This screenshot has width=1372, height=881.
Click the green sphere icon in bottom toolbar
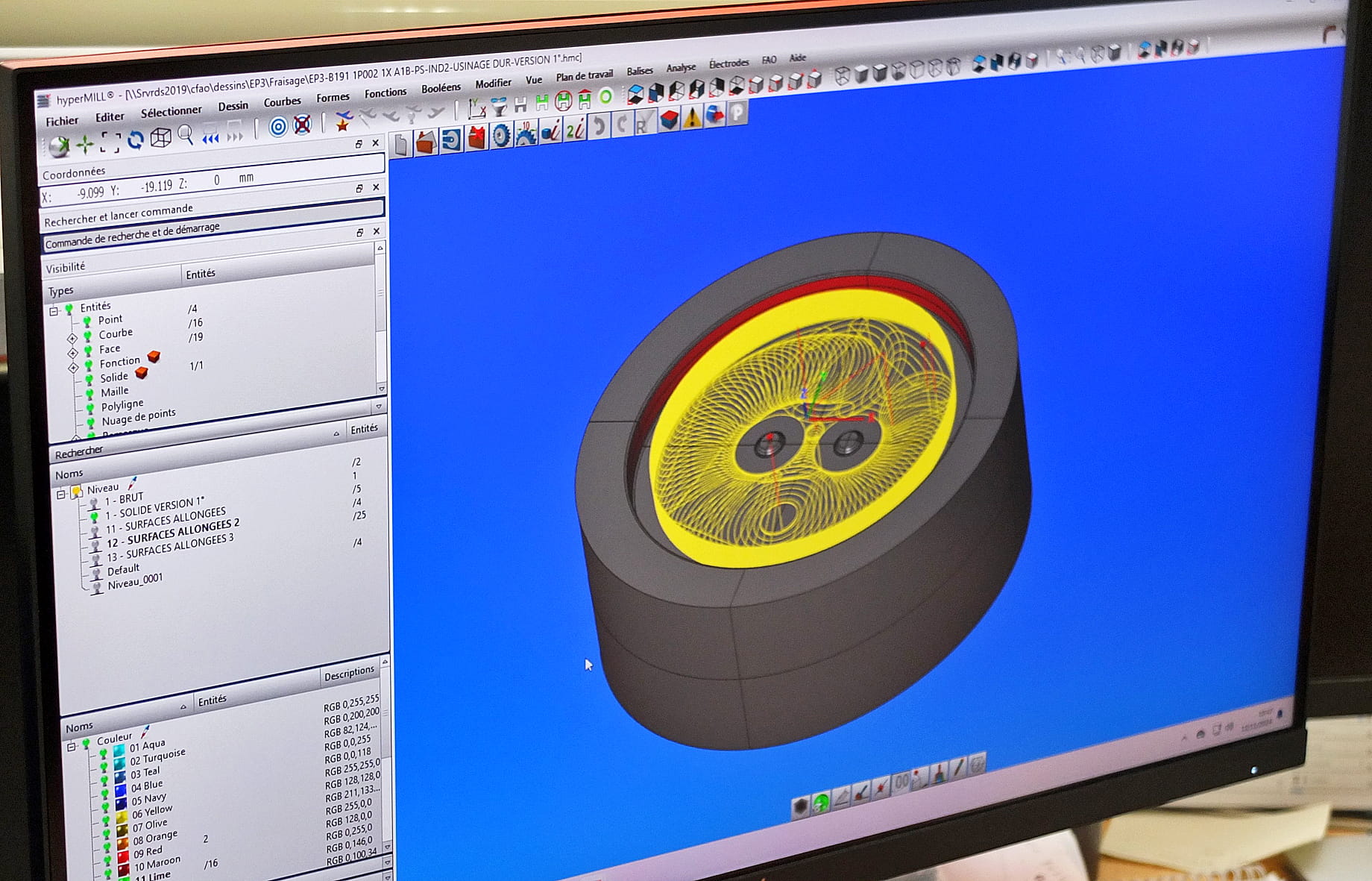coord(821,803)
